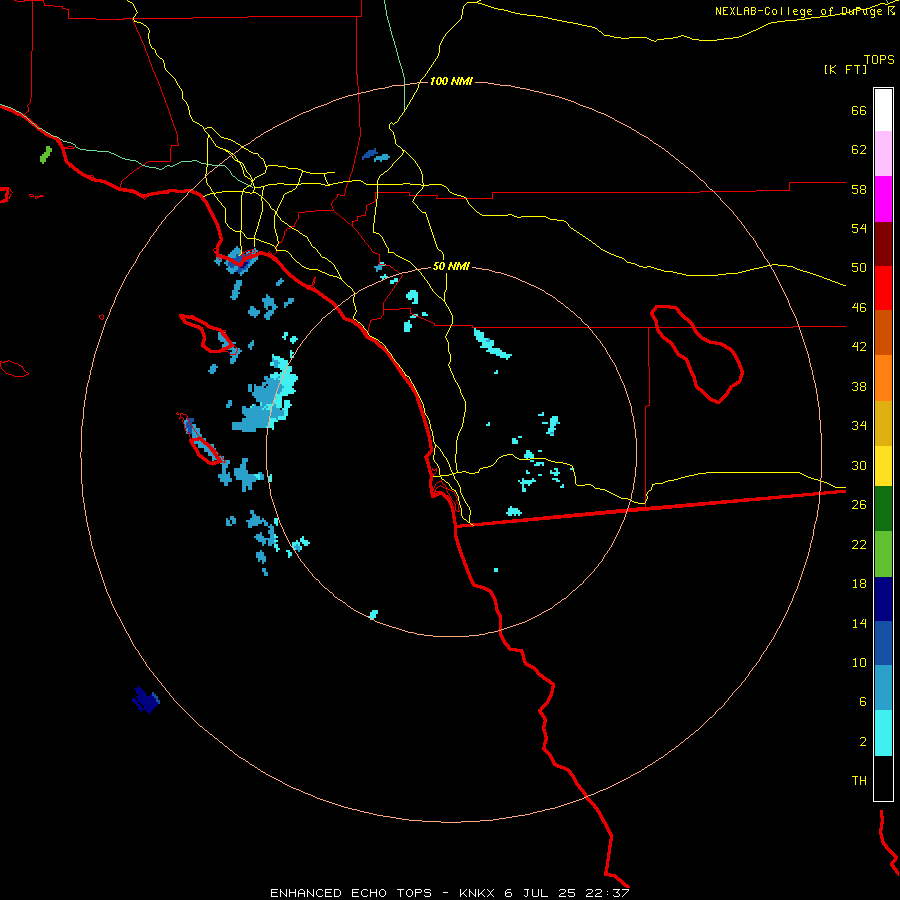Click the light pink legend swatch

tap(883, 153)
